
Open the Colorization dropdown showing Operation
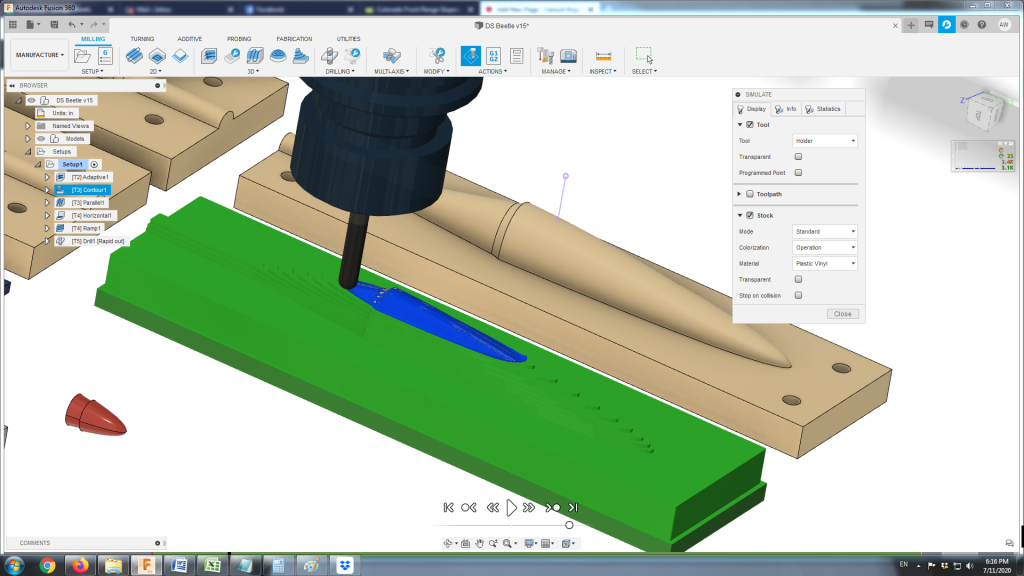tap(825, 247)
